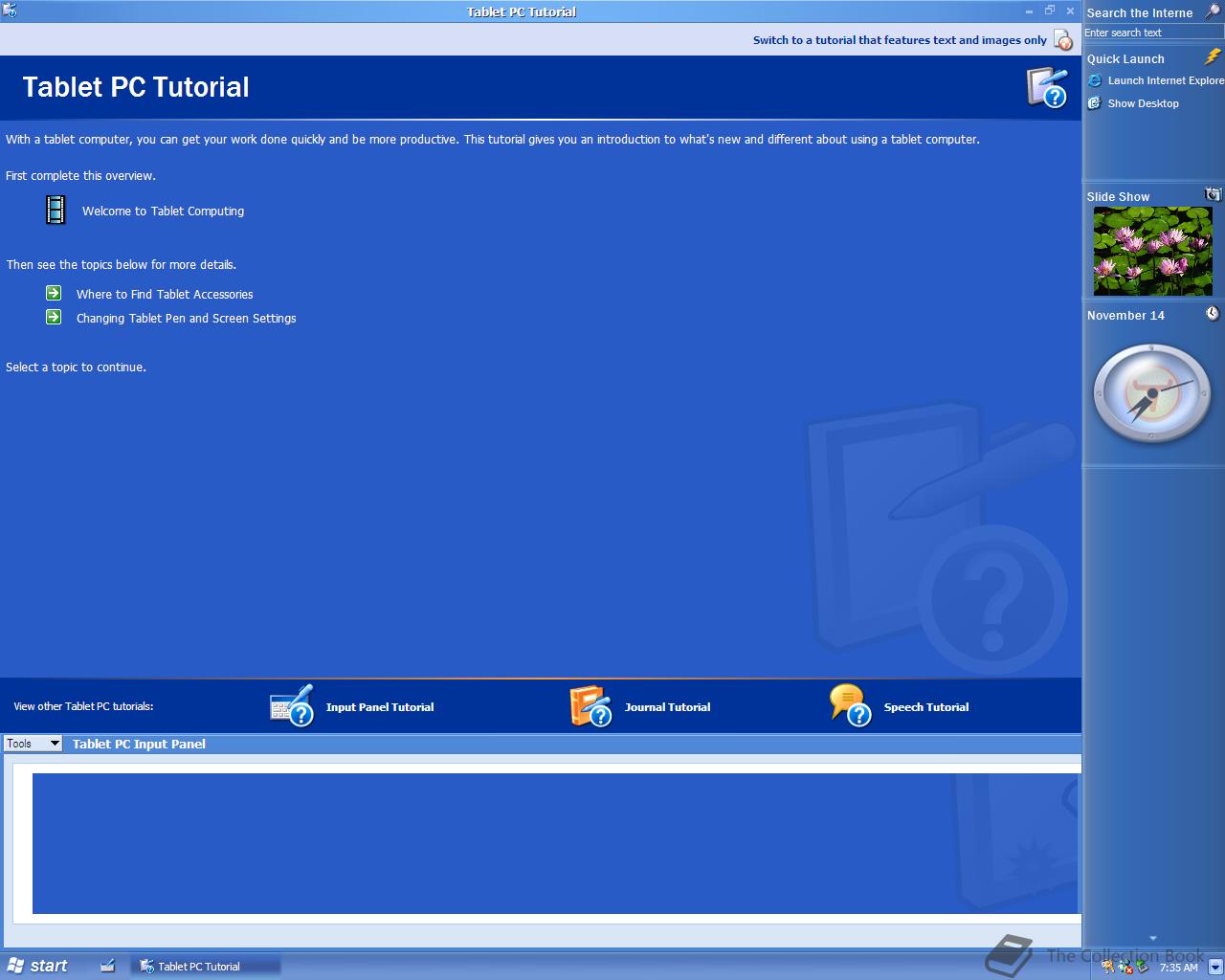Viewport: 1225px width, 980px height.
Task: Click the Speech Tutorial bubble icon
Action: pos(850,705)
